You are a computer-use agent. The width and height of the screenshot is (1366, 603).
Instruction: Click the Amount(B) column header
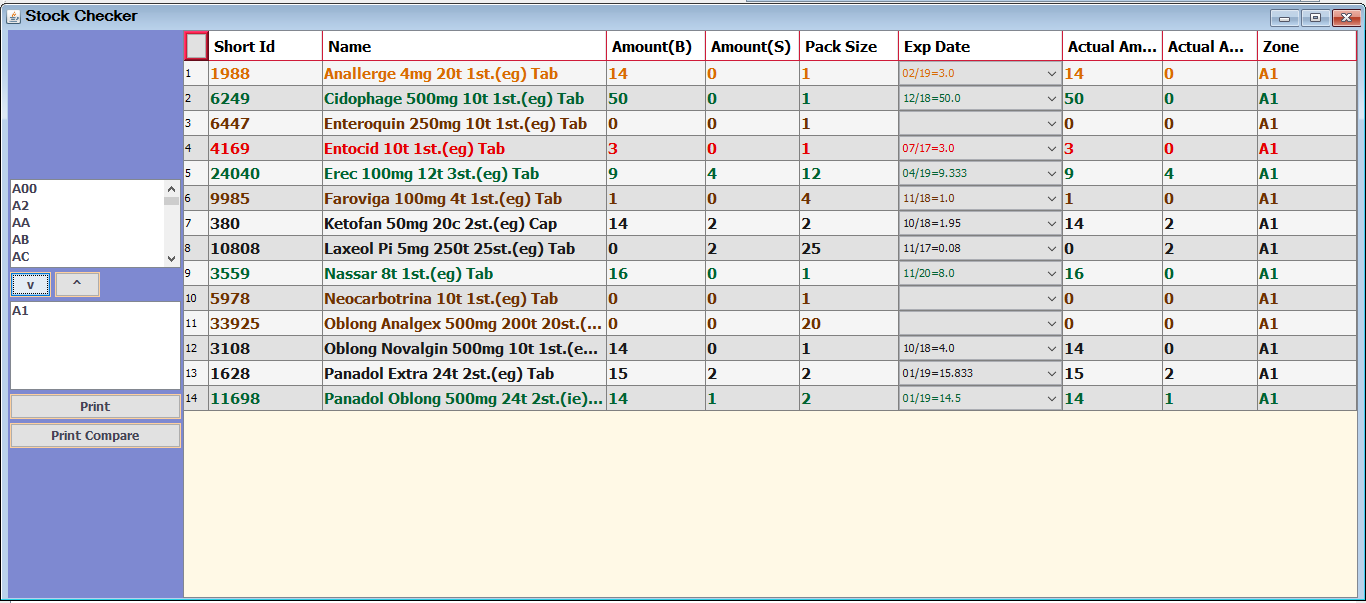pyautogui.click(x=656, y=46)
